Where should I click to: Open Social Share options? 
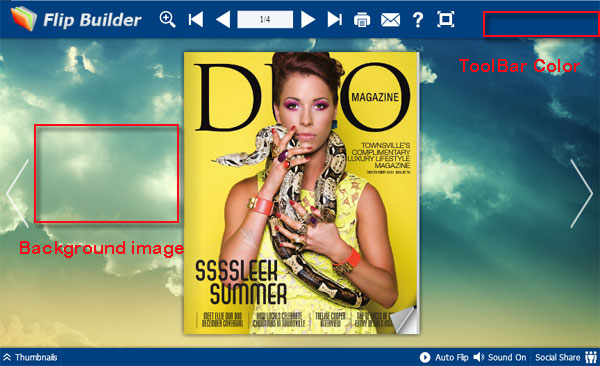pos(566,357)
